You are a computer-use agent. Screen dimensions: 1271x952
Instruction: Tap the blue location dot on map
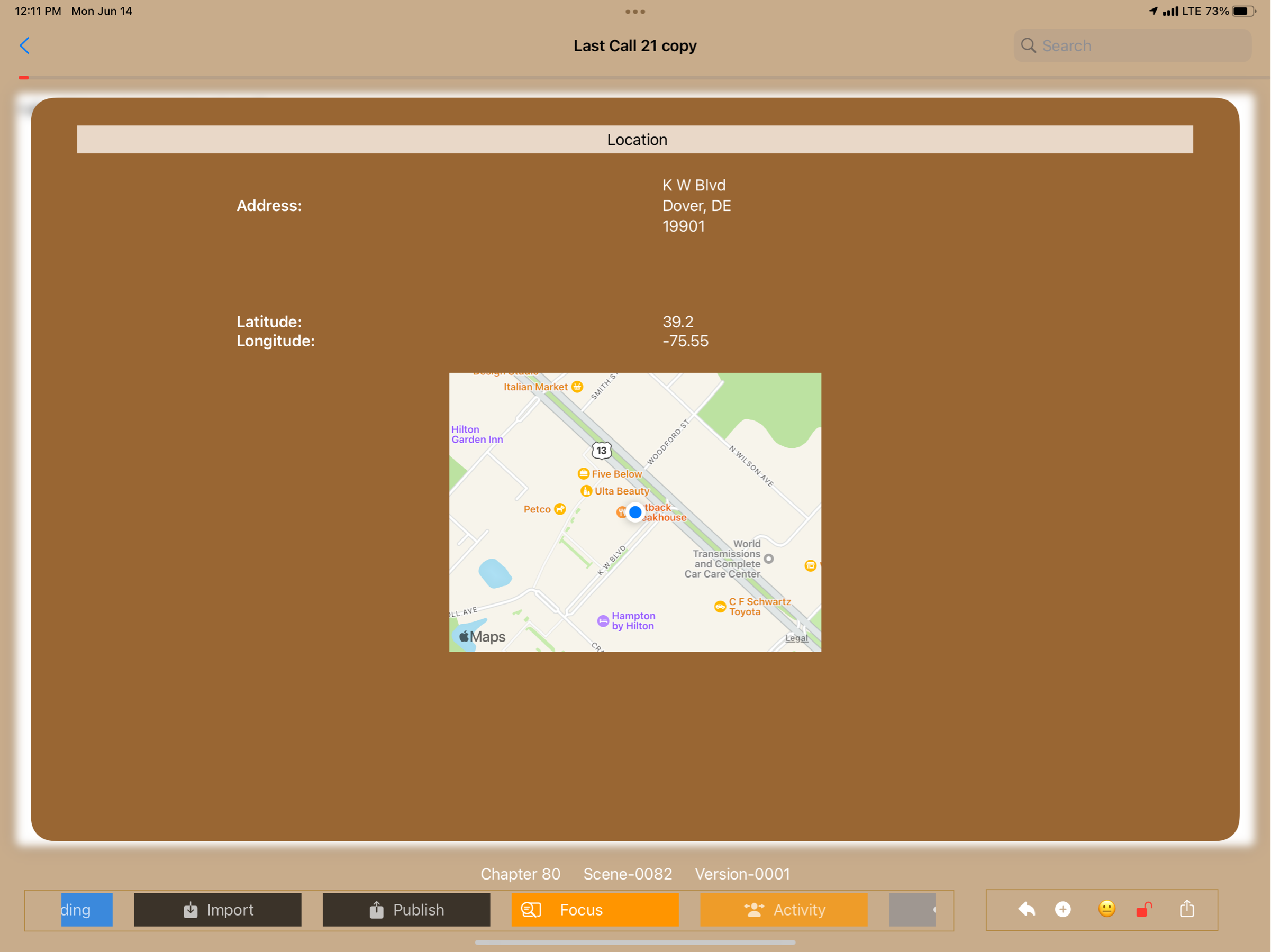coord(635,511)
